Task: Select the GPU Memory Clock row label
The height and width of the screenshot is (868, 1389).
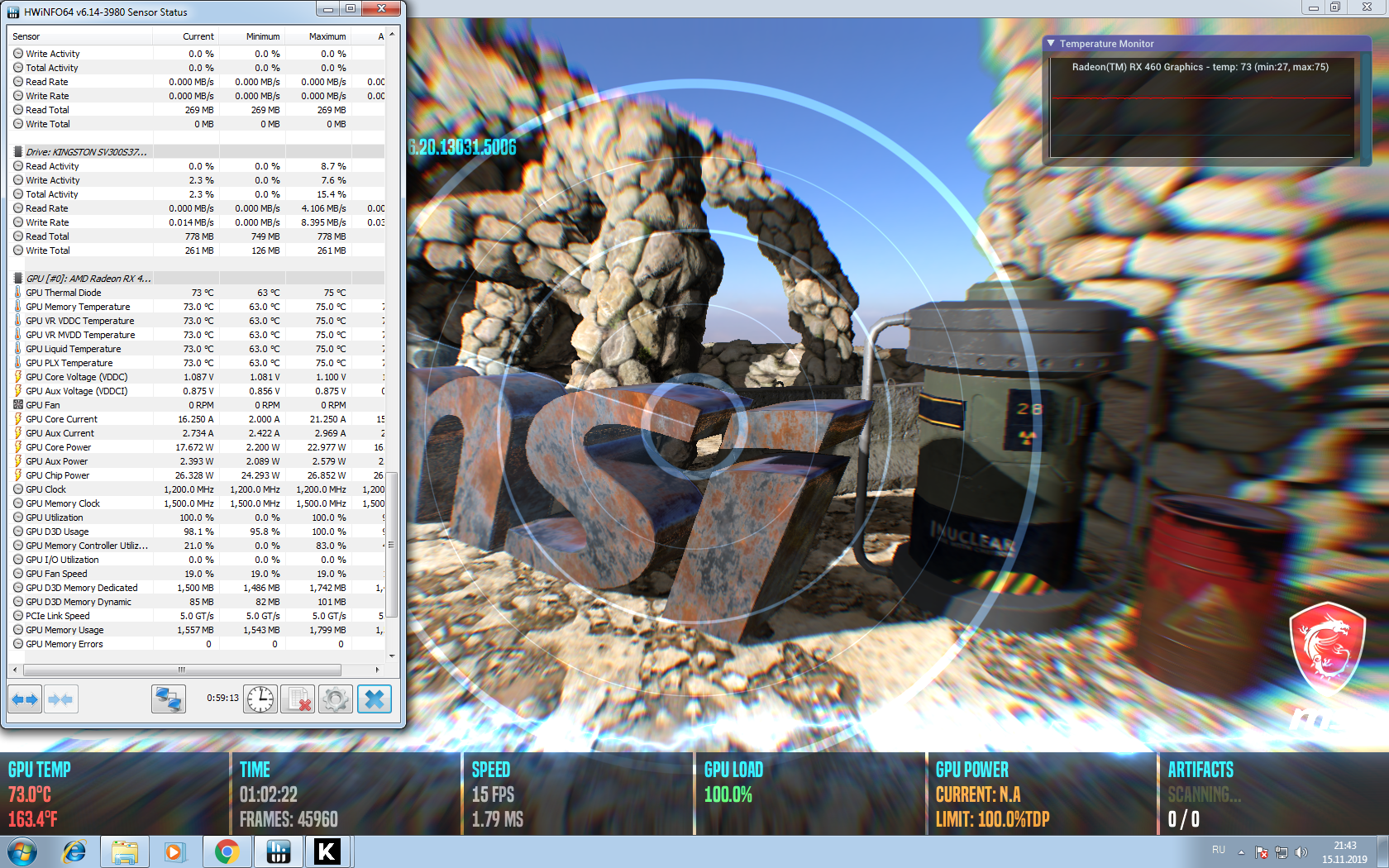Action: (x=62, y=503)
